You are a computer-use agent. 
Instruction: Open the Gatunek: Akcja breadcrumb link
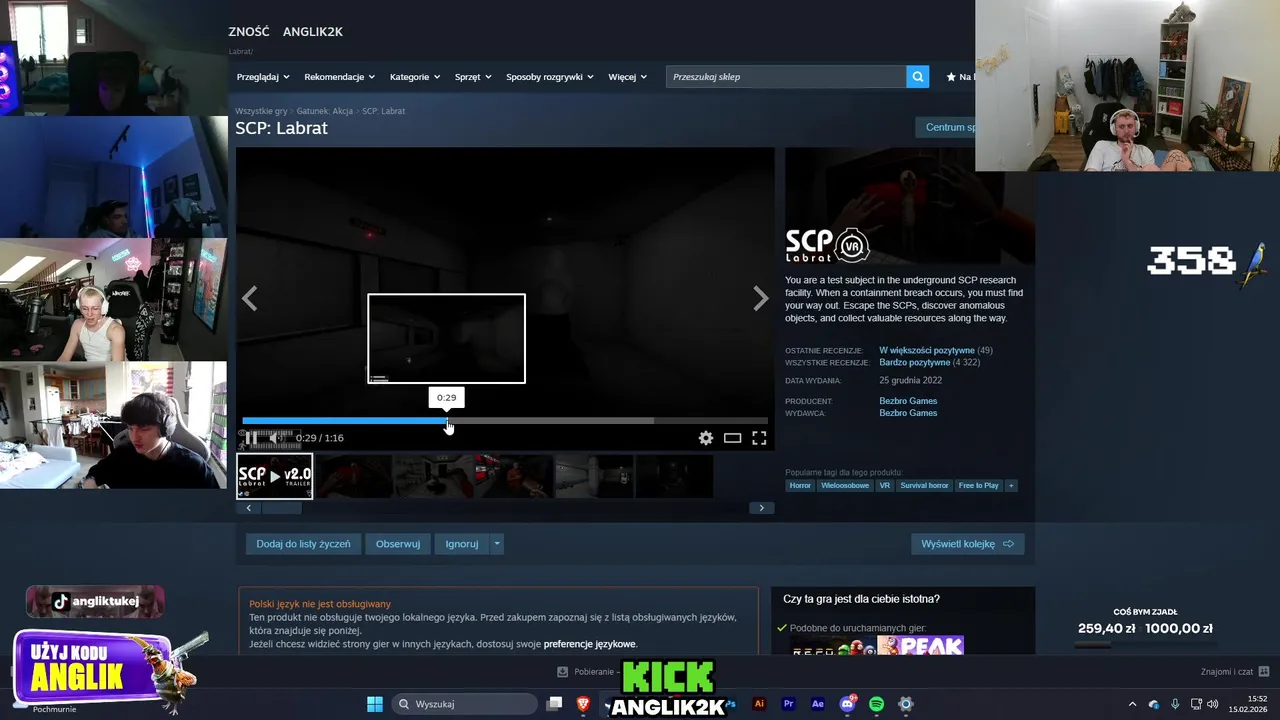click(x=325, y=111)
